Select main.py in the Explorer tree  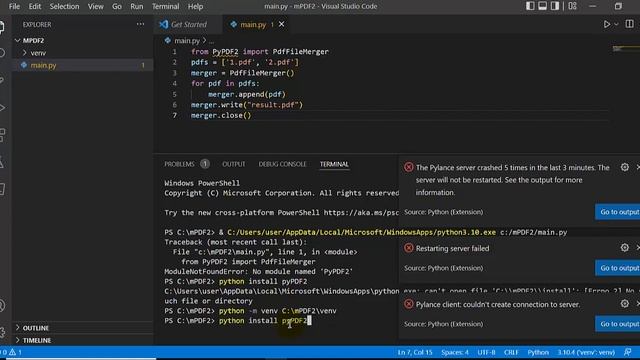[82, 65]
